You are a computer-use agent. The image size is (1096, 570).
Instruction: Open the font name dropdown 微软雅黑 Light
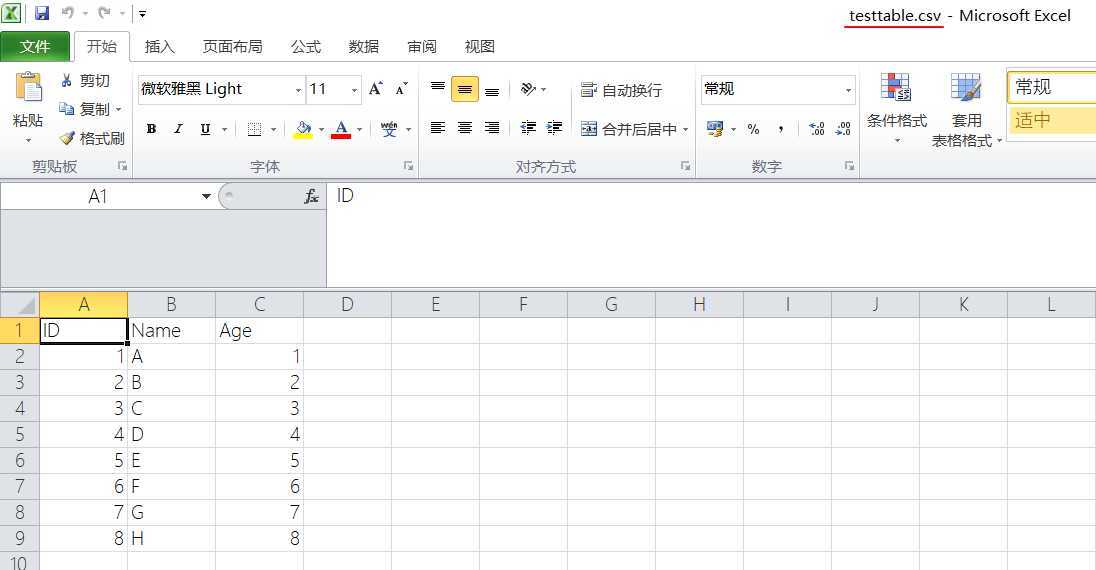(298, 90)
